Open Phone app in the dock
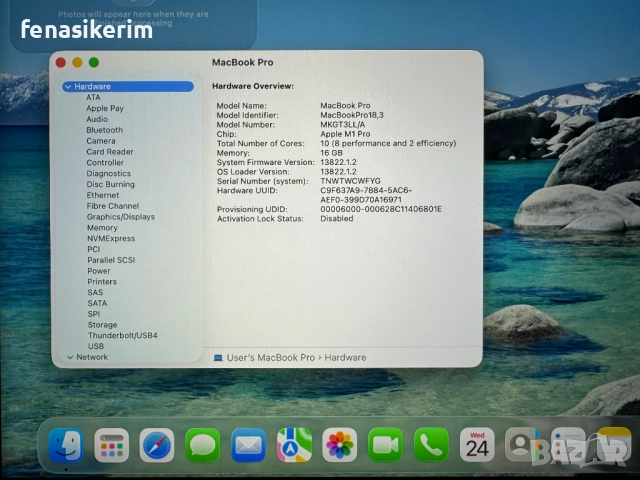The width and height of the screenshot is (640, 480). pyautogui.click(x=431, y=445)
